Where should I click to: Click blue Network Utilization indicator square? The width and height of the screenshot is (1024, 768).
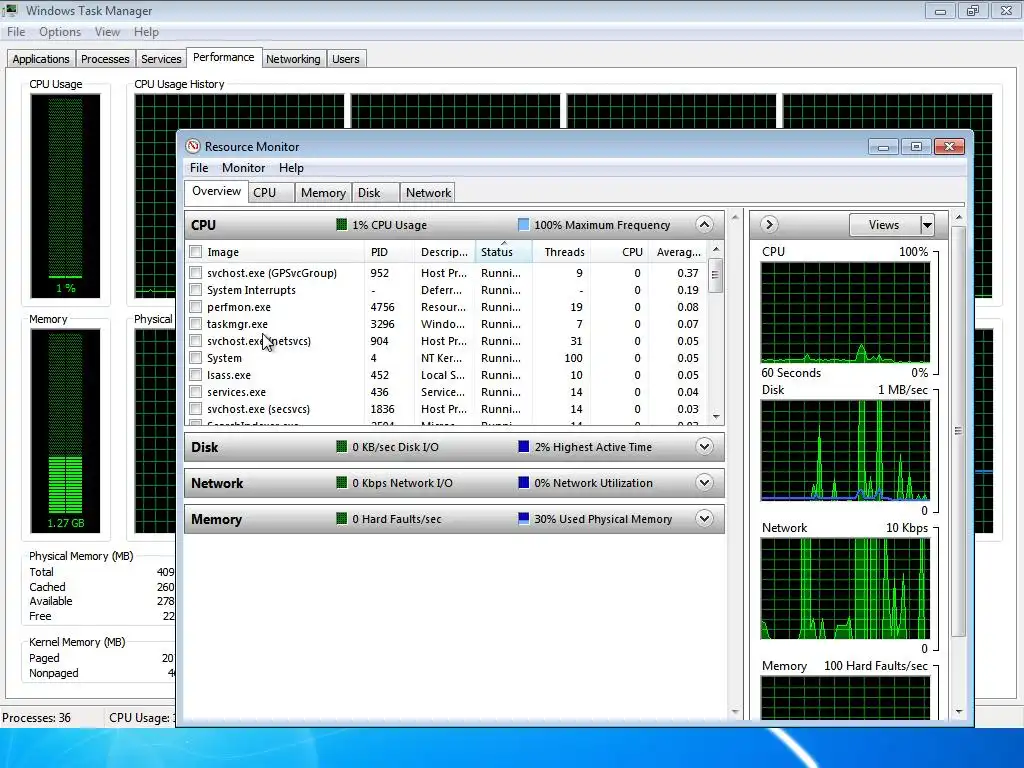tap(523, 483)
